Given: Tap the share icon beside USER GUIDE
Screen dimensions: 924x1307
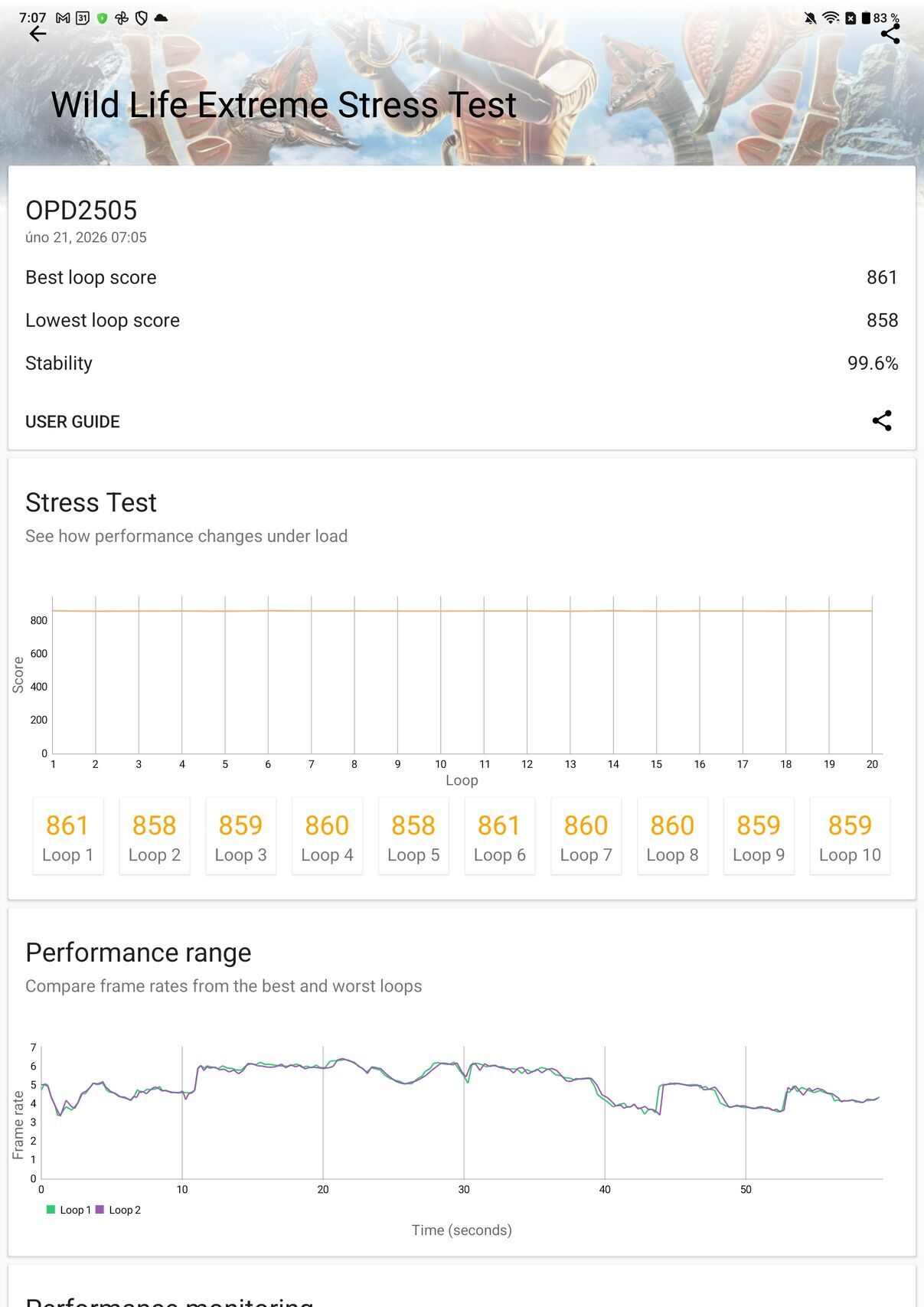Looking at the screenshot, I should (x=881, y=420).
